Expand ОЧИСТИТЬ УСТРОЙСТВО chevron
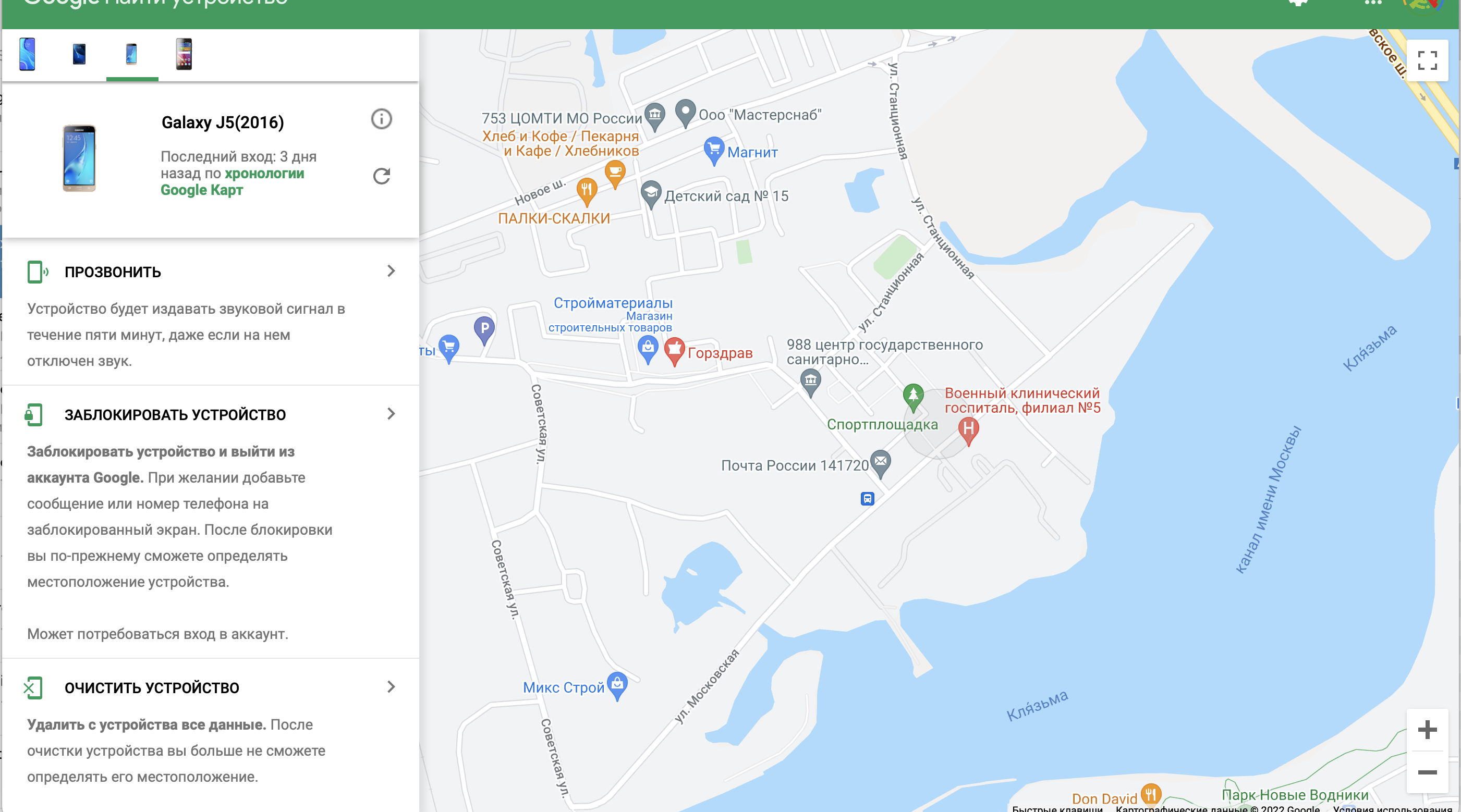 click(x=391, y=687)
